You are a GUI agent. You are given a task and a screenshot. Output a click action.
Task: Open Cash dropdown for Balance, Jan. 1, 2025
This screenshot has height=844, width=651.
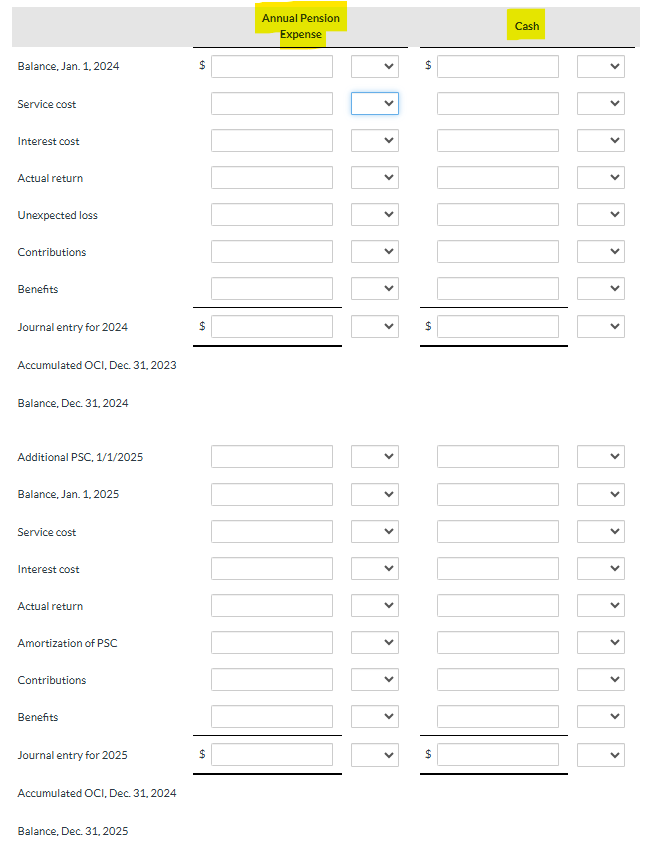click(x=601, y=494)
